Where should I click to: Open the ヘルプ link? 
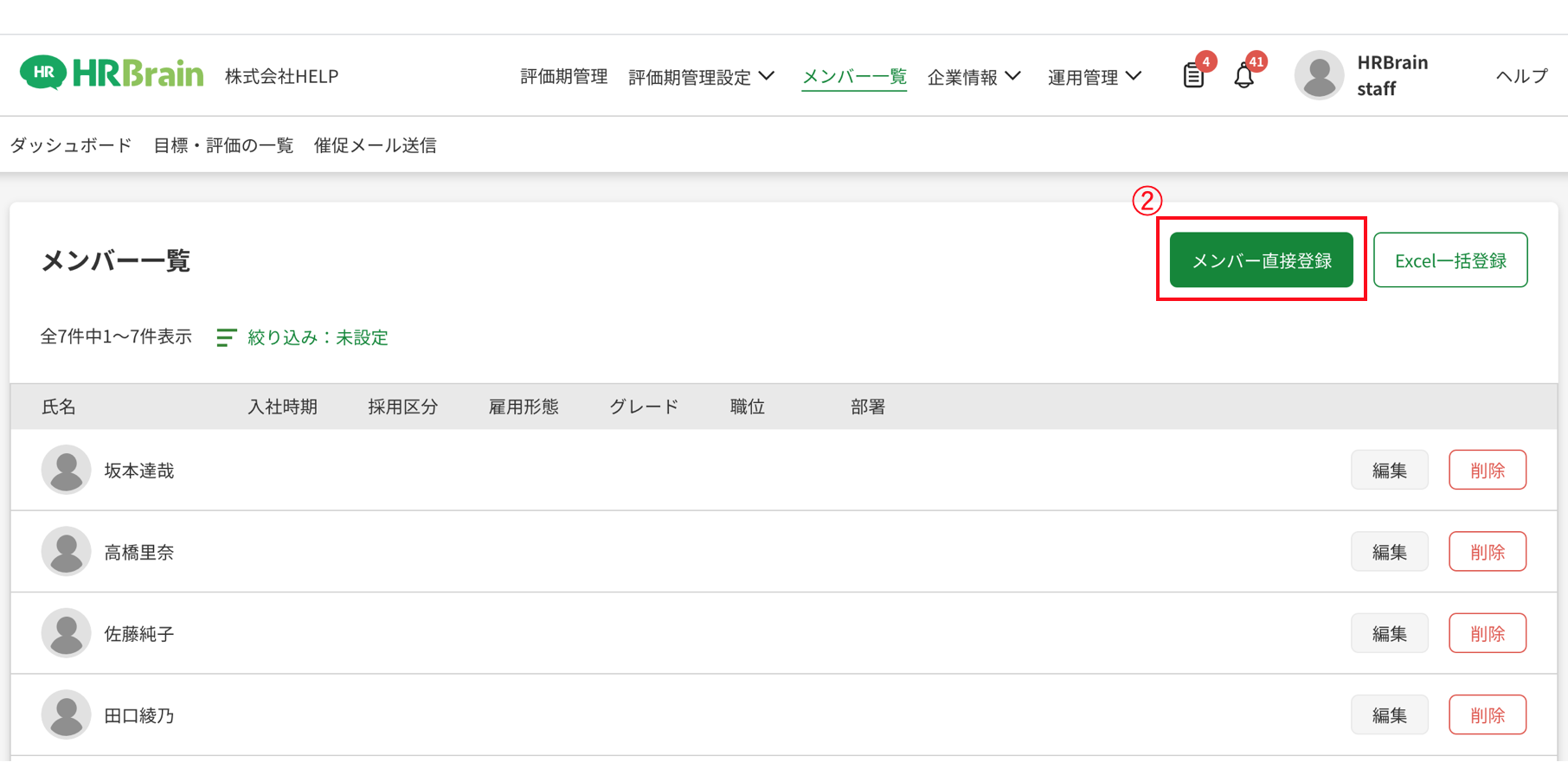(1522, 76)
